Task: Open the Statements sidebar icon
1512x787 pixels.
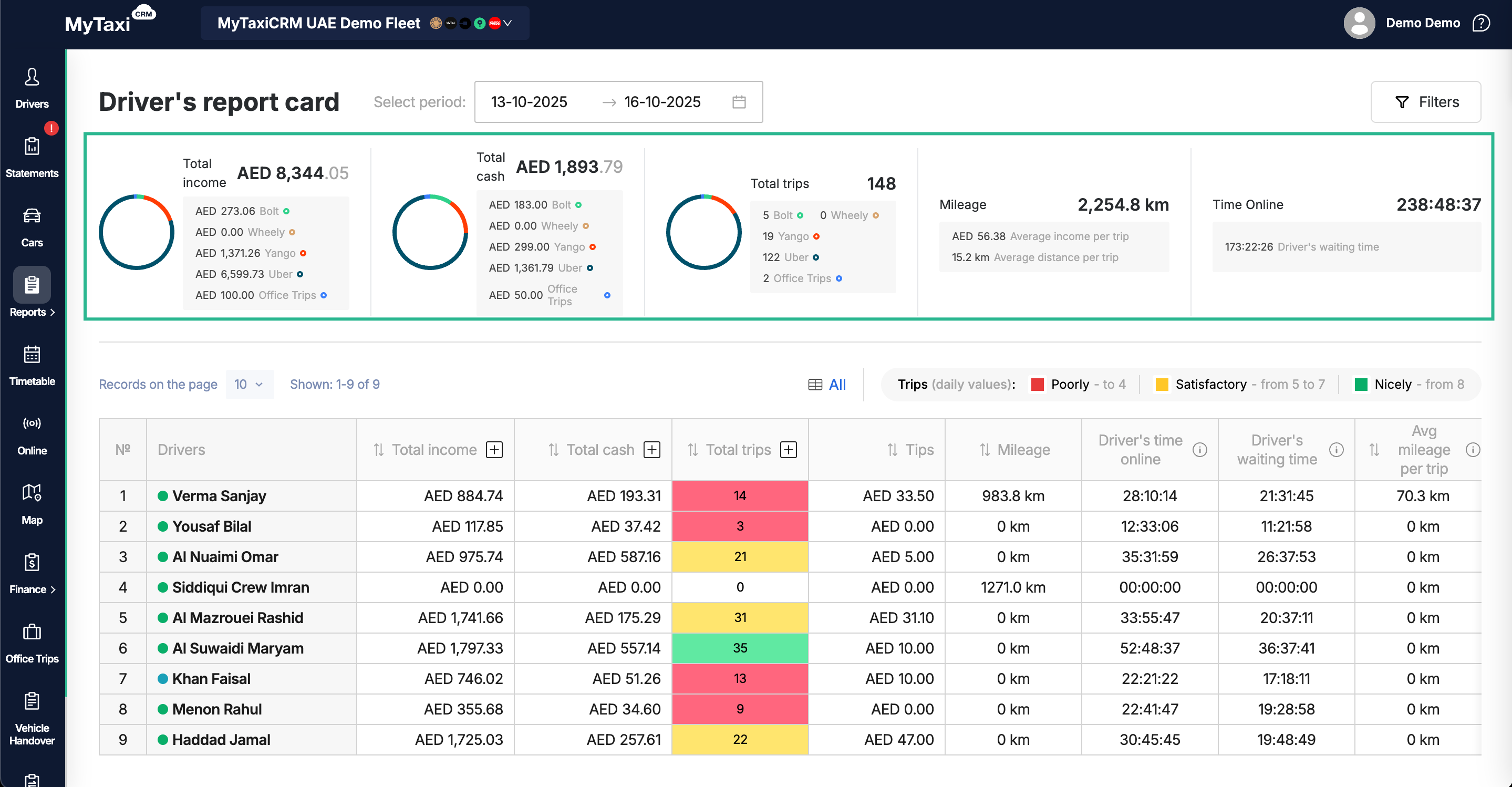Action: point(32,147)
